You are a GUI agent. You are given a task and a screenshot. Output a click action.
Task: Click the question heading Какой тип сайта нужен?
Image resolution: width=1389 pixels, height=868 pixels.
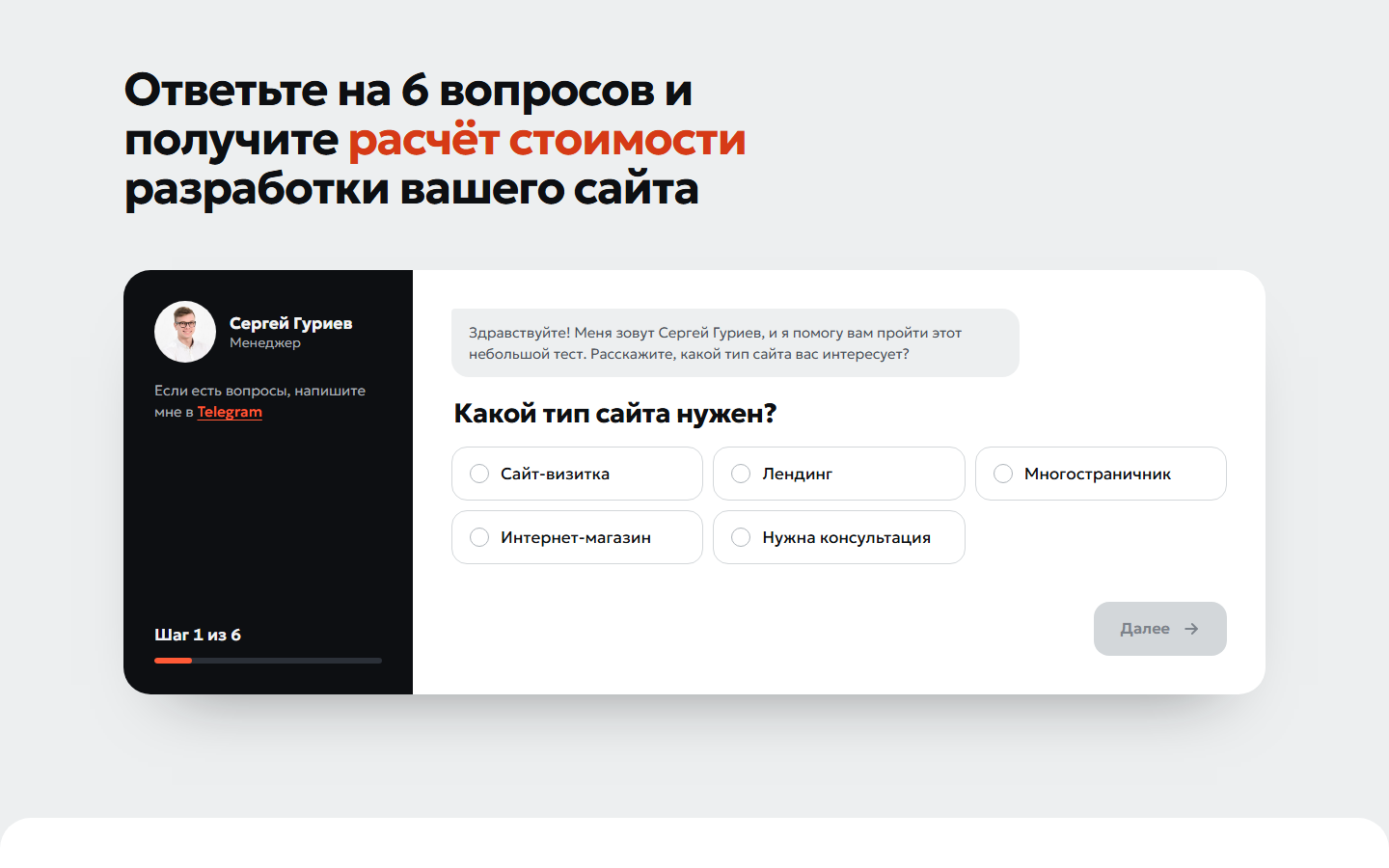pyautogui.click(x=615, y=414)
